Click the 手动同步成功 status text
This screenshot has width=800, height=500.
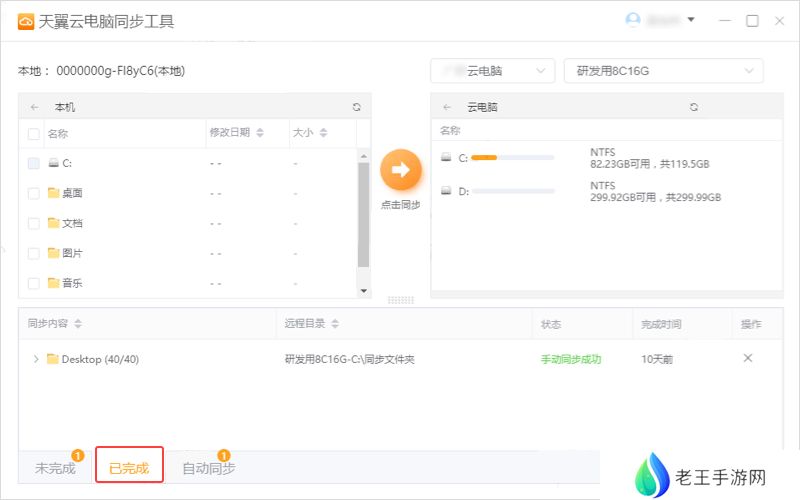[571, 359]
